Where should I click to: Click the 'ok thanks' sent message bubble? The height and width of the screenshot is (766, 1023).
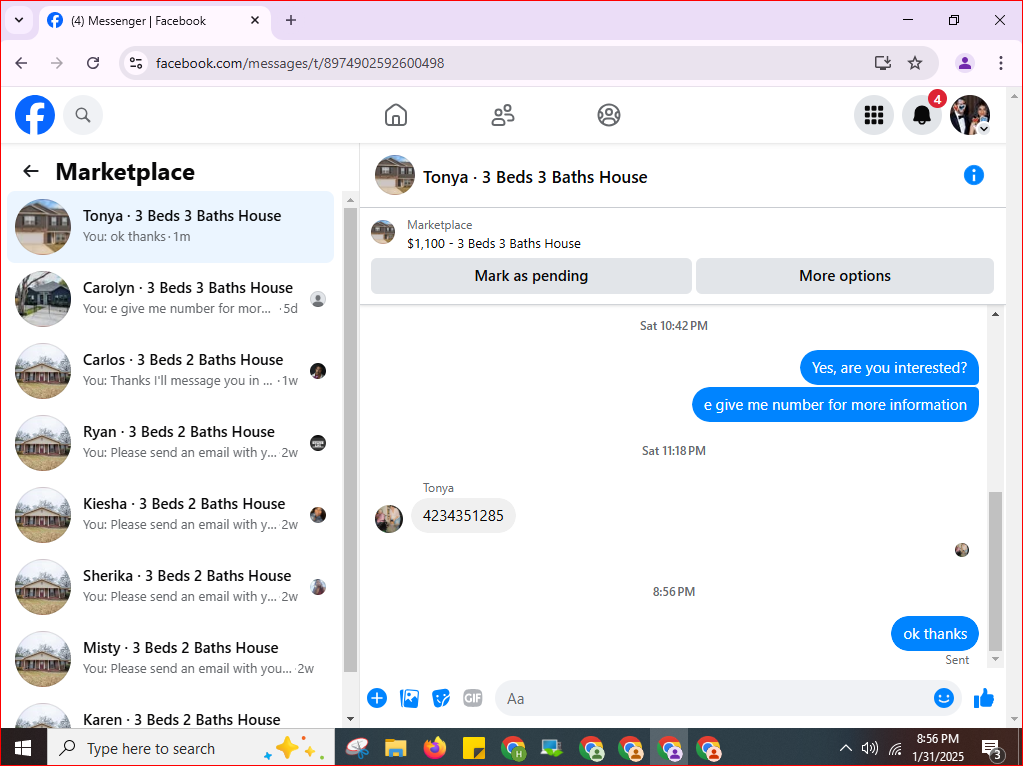coord(935,634)
